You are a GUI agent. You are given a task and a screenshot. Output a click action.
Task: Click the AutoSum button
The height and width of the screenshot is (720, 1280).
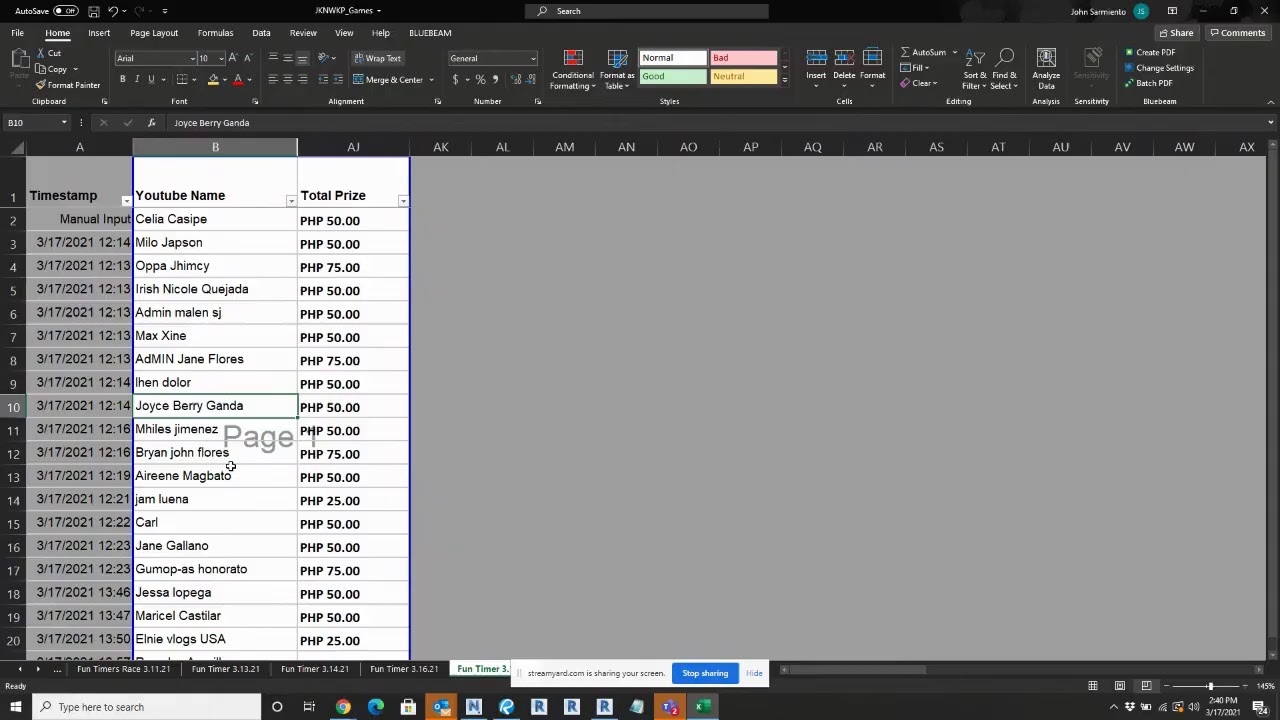pos(923,52)
